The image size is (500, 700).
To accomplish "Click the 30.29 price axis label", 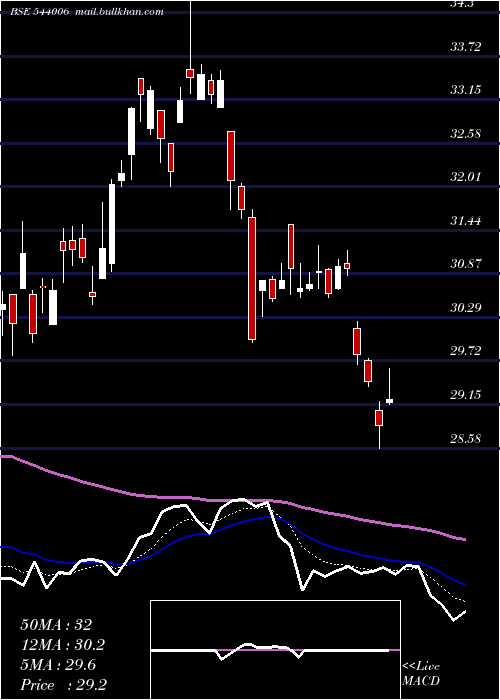I will click(x=466, y=308).
